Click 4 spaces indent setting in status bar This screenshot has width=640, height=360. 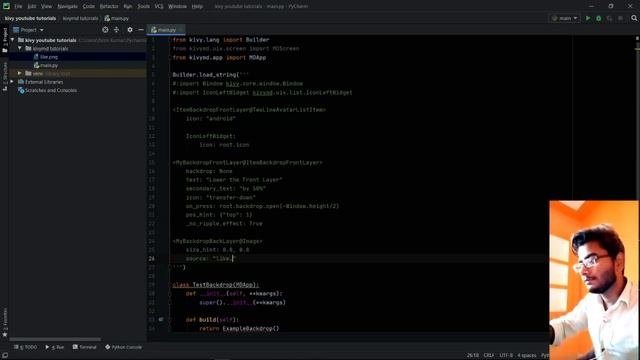pyautogui.click(x=527, y=356)
